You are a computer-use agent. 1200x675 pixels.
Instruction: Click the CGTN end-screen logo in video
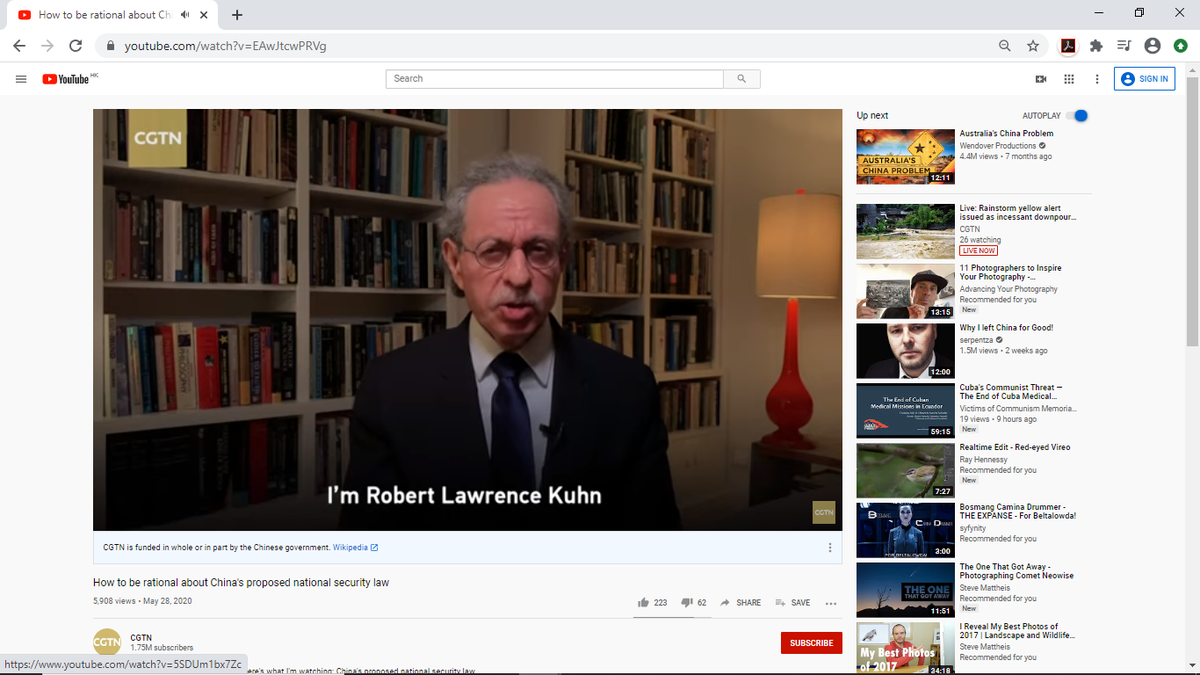tap(823, 512)
